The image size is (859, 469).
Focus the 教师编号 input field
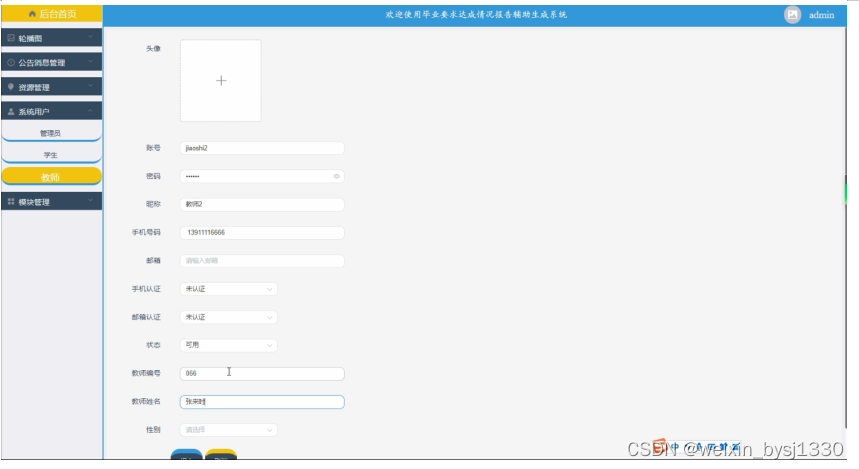coord(262,374)
